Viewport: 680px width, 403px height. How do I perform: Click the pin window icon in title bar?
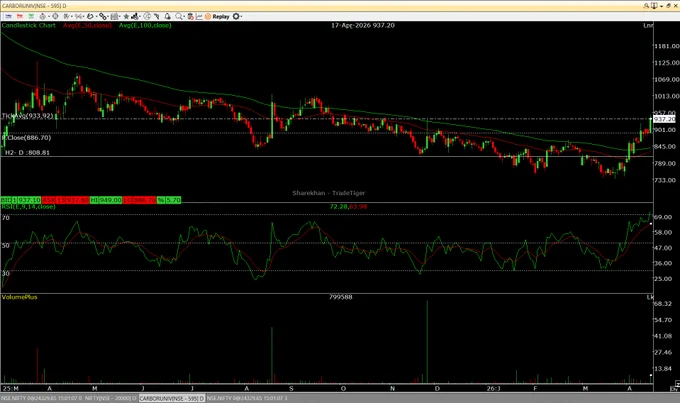pos(654,6)
